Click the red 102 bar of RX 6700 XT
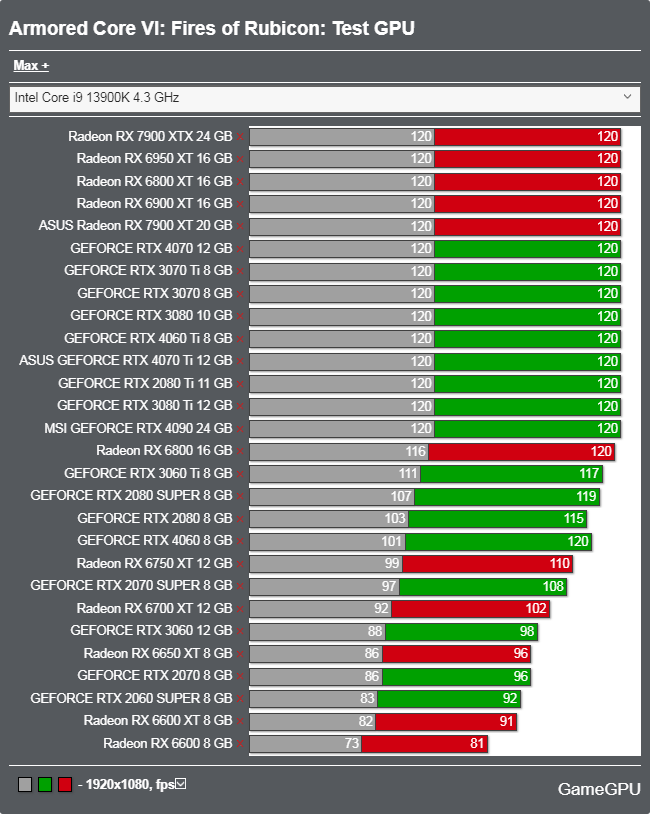The image size is (650, 814). tap(470, 609)
